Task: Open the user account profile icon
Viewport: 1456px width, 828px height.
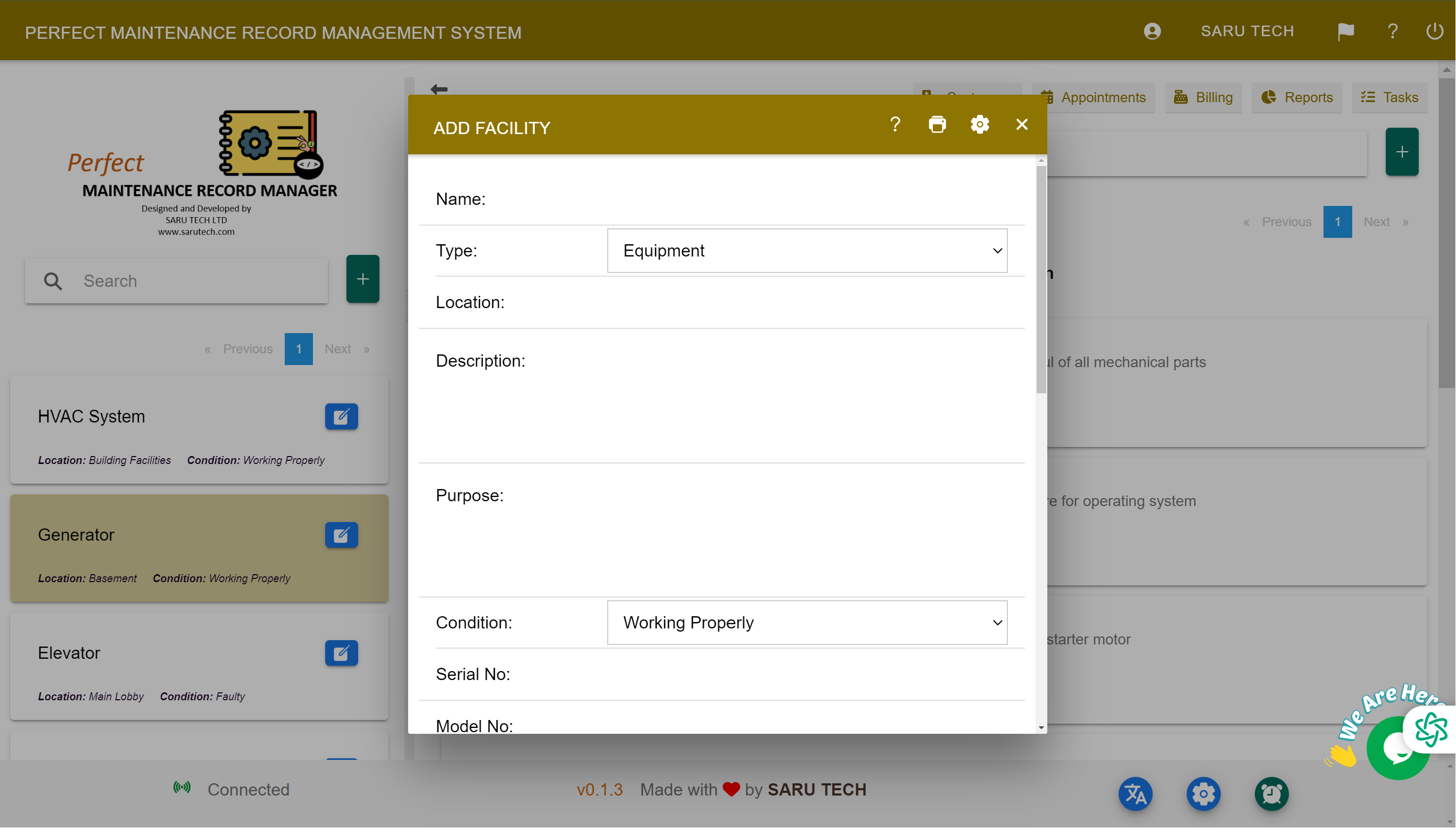Action: (1152, 31)
